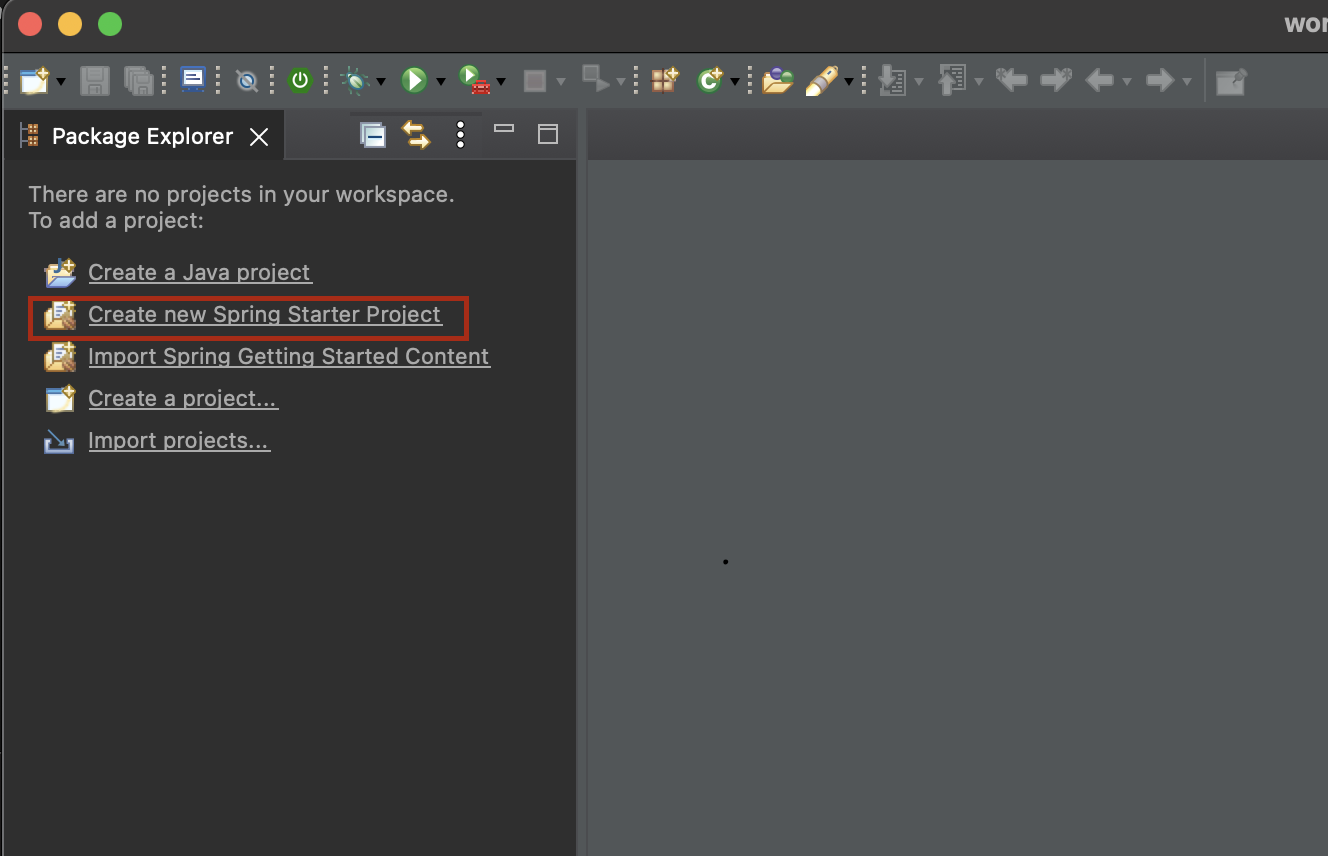The height and width of the screenshot is (856, 1328).
Task: Click the Save floppy disk icon
Action: (x=95, y=81)
